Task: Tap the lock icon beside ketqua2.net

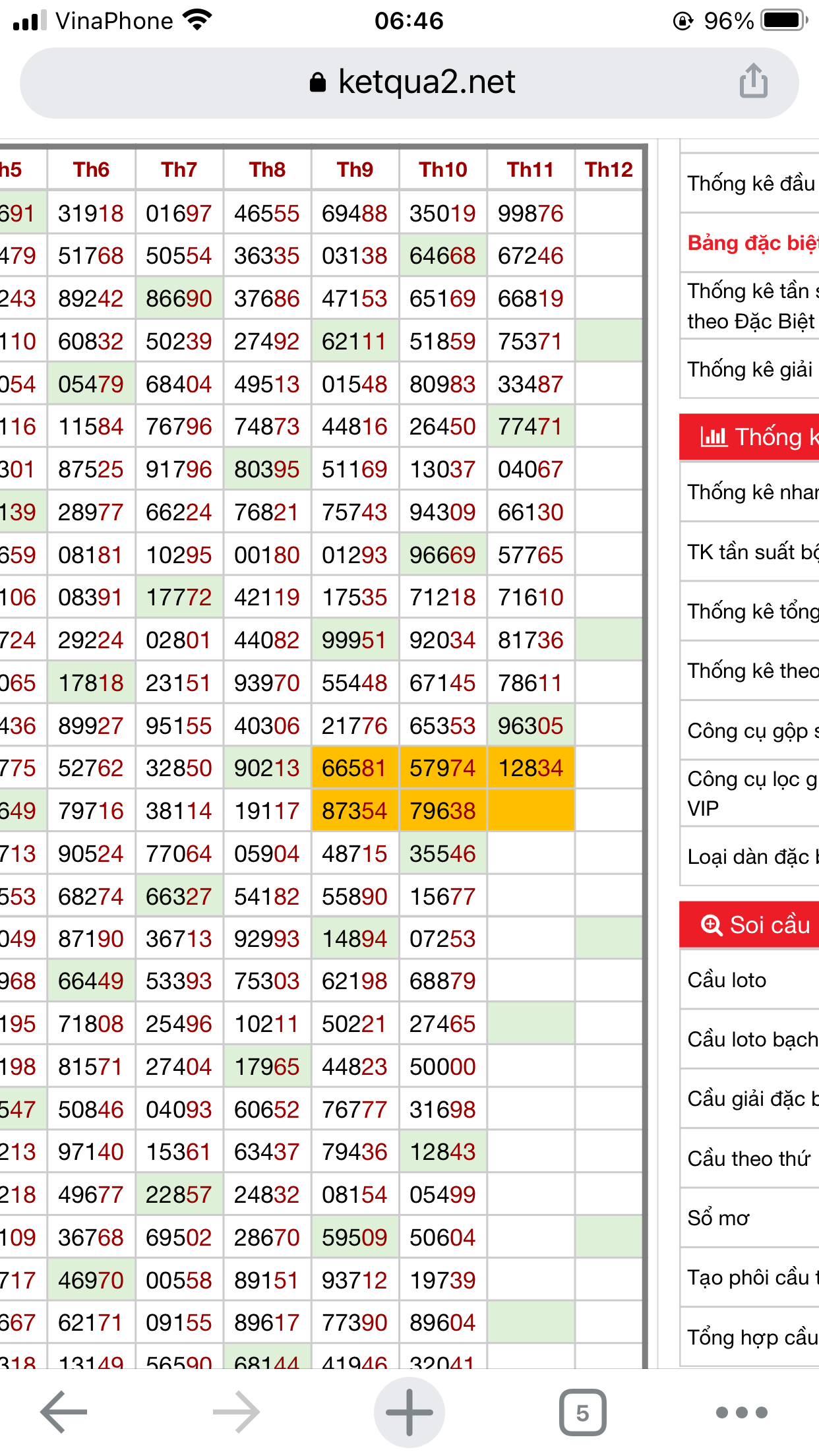Action: pos(318,82)
